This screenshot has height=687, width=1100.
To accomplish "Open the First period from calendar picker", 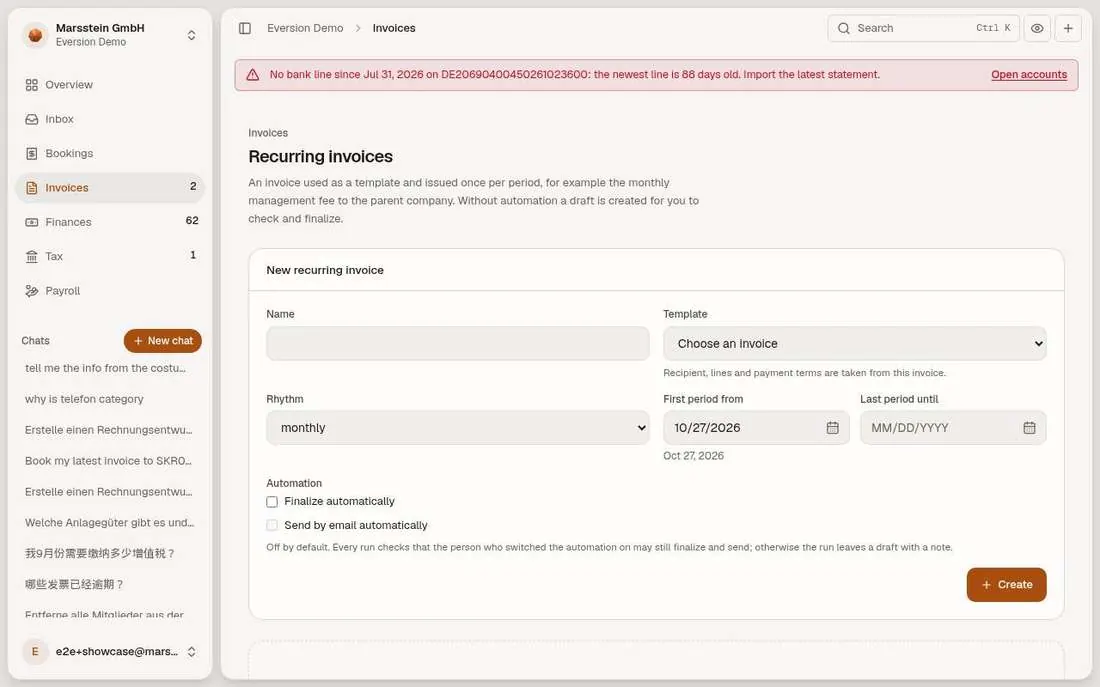I will coord(833,428).
